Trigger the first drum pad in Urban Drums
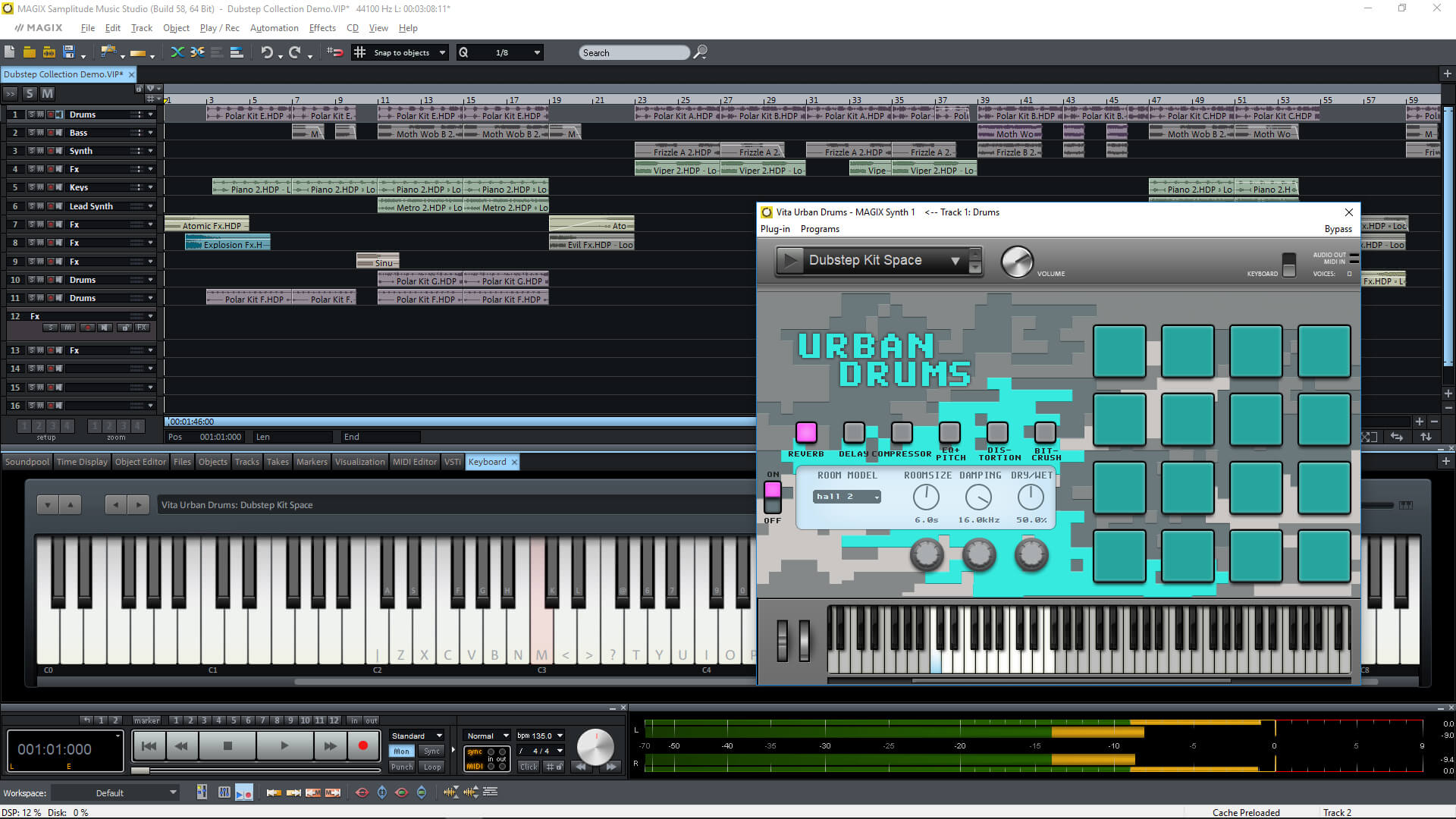The image size is (1456, 819). click(1119, 351)
